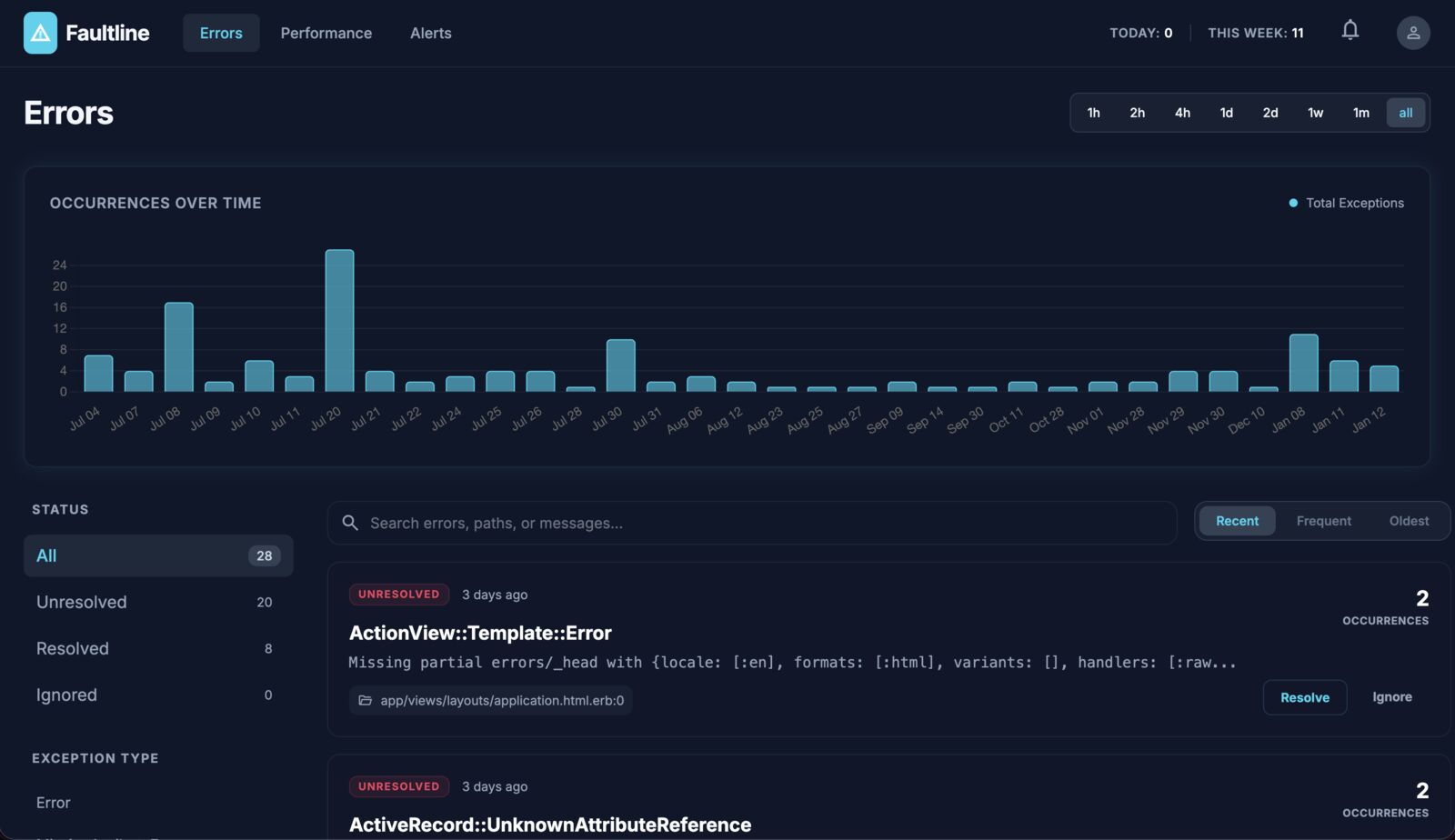Toggle the Total Exceptions legend indicator
Screen dimensions: 1455x840
(x=1295, y=203)
